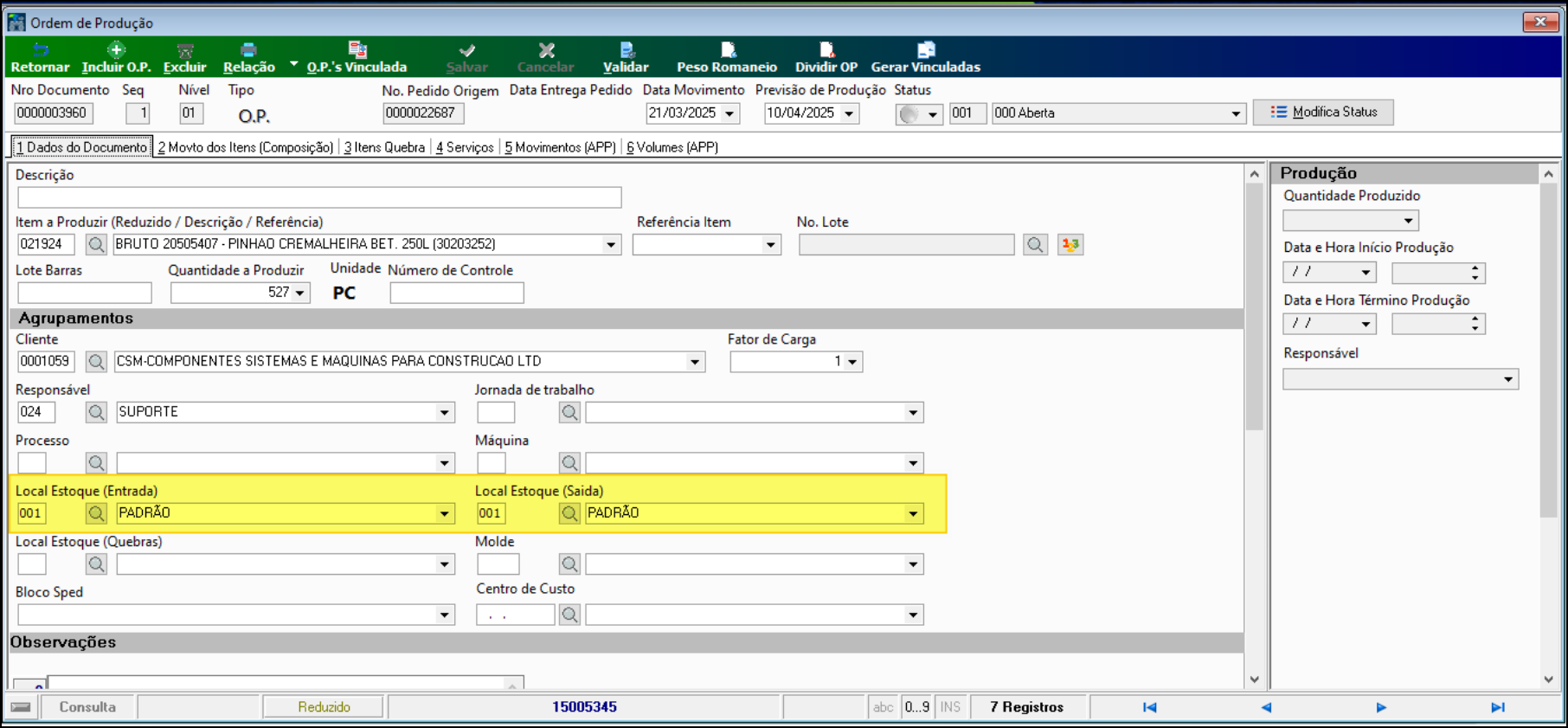The width and height of the screenshot is (1568, 728).
Task: Click the Retornar toolbar icon
Action: 40,50
